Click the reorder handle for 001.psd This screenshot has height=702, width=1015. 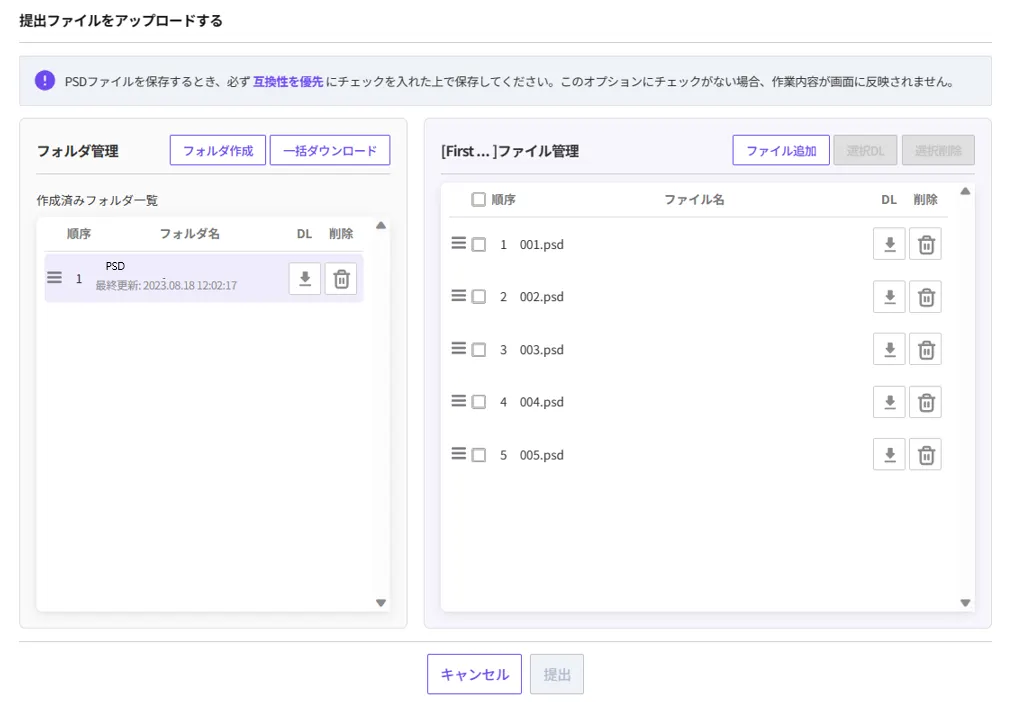(458, 243)
